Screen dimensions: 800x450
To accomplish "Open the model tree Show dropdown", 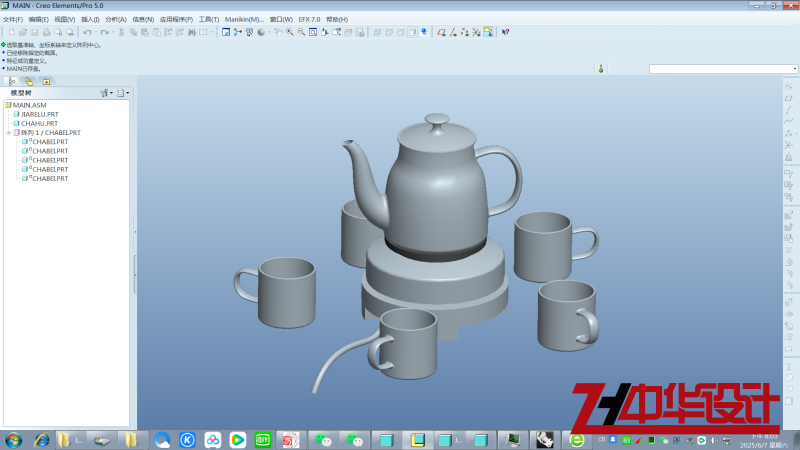I will [x=123, y=93].
